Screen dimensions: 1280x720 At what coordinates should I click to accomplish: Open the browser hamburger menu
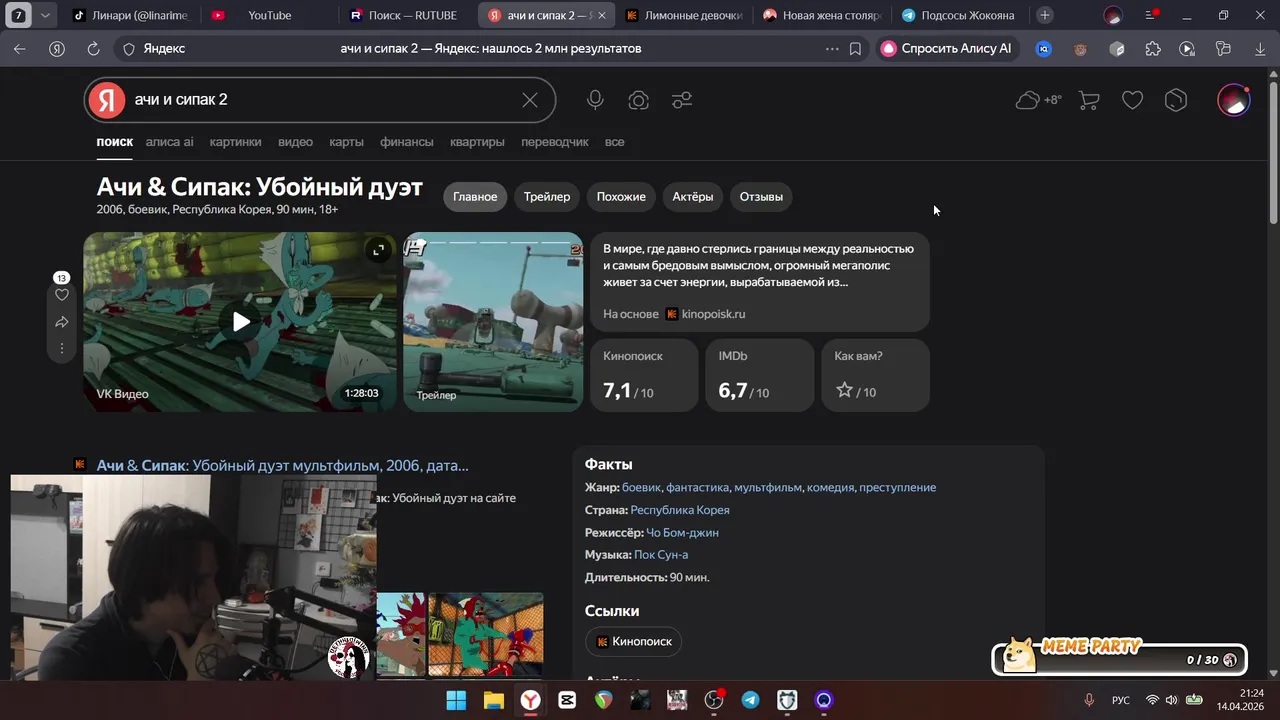[1151, 15]
